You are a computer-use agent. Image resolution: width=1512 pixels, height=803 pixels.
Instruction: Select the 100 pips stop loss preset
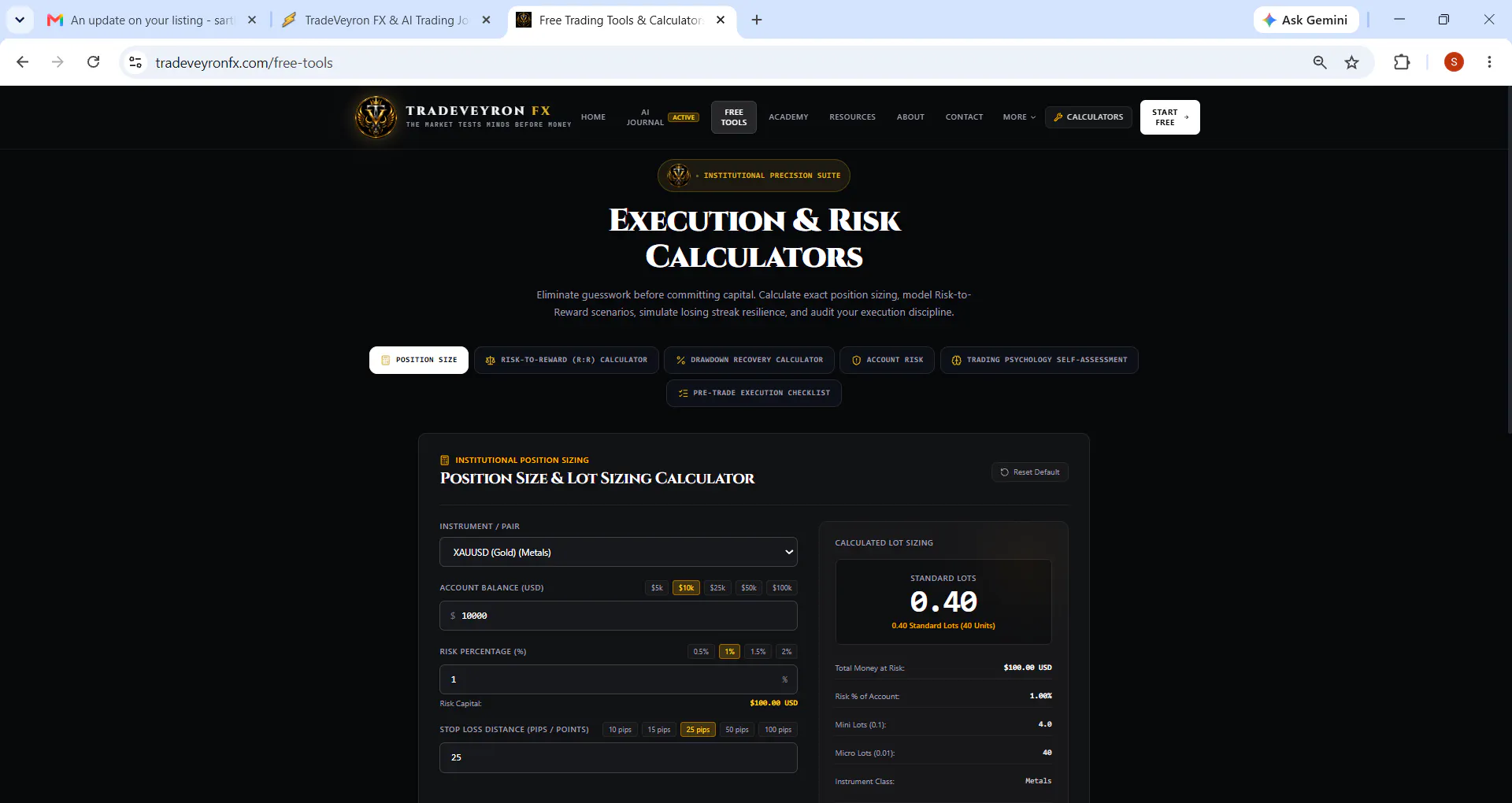[778, 730]
